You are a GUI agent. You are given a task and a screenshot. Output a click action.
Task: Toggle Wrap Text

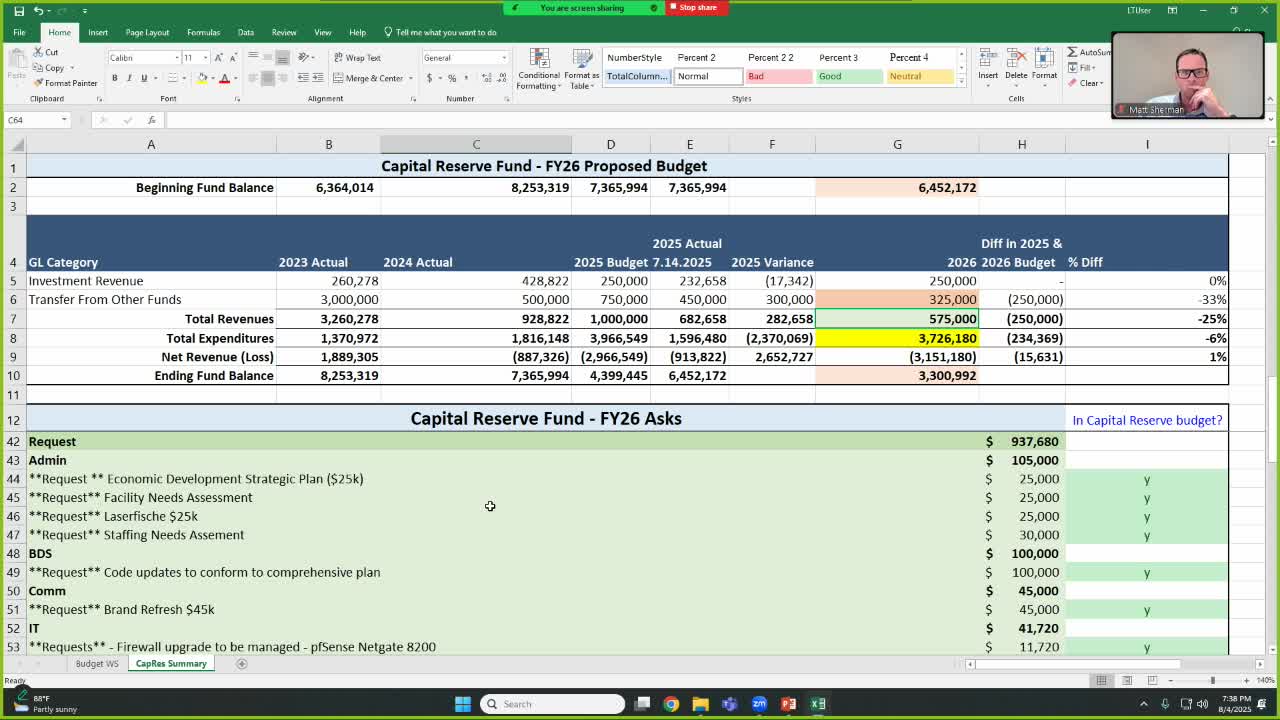pyautogui.click(x=357, y=58)
